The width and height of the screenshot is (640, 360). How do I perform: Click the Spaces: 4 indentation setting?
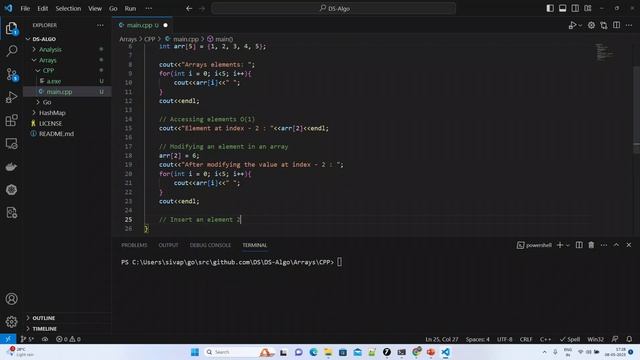tap(478, 339)
